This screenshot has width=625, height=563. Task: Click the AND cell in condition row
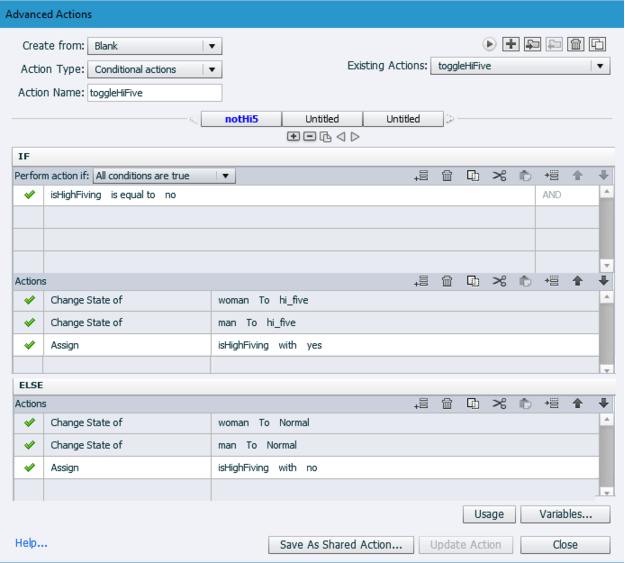(x=567, y=195)
